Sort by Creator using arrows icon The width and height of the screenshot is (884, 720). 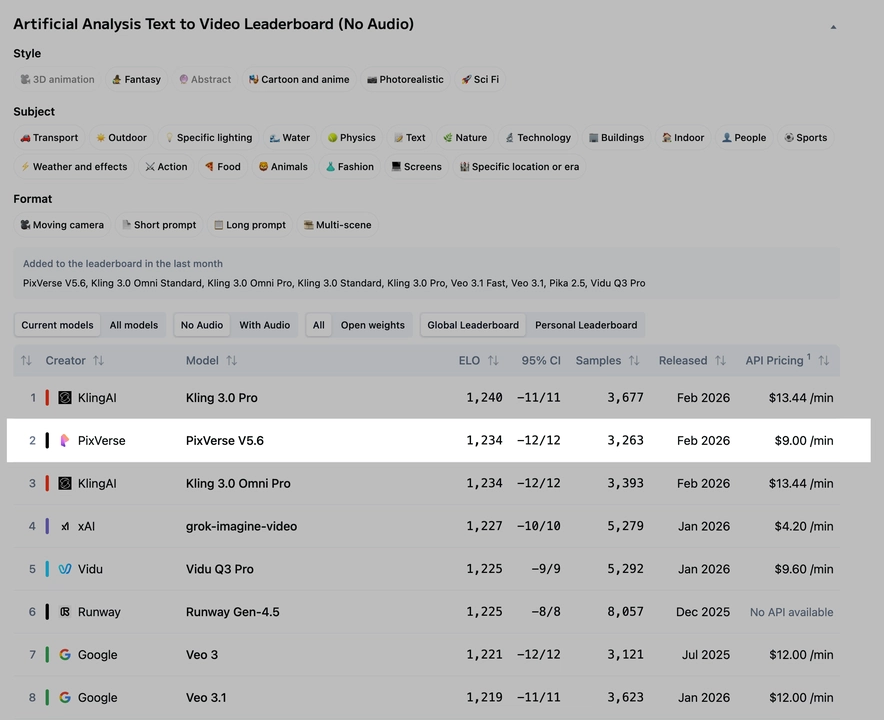pos(98,361)
